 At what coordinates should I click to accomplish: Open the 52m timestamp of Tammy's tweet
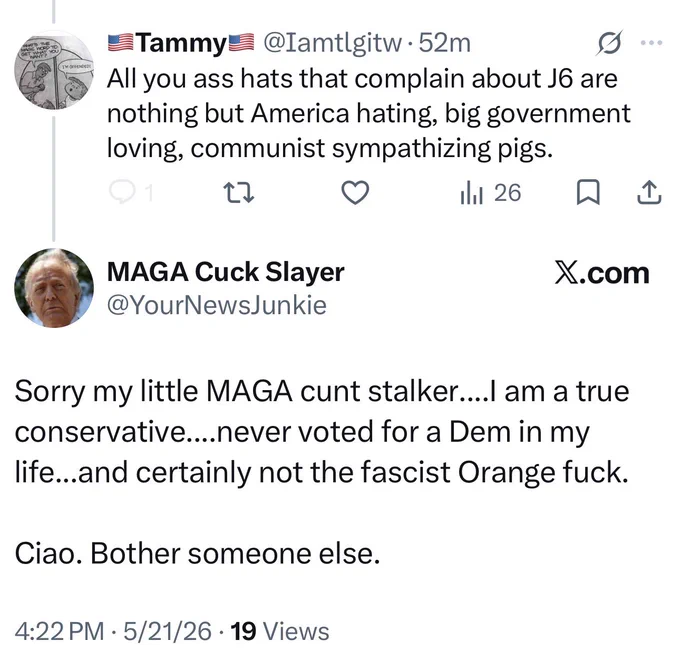pyautogui.click(x=445, y=42)
